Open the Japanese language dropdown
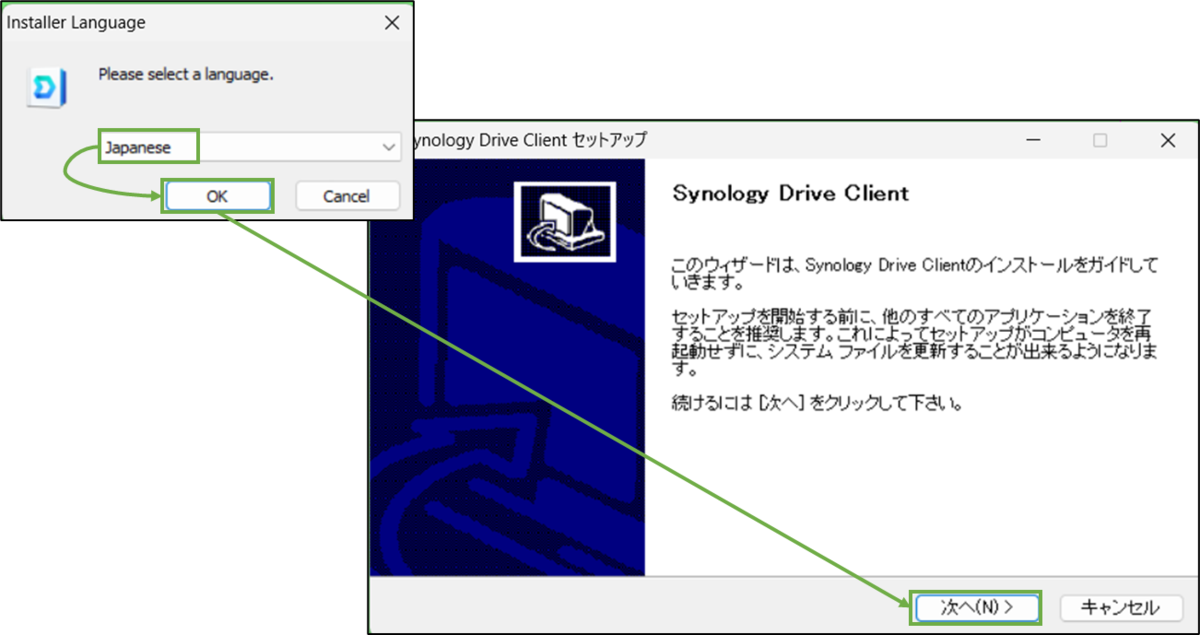 click(250, 147)
